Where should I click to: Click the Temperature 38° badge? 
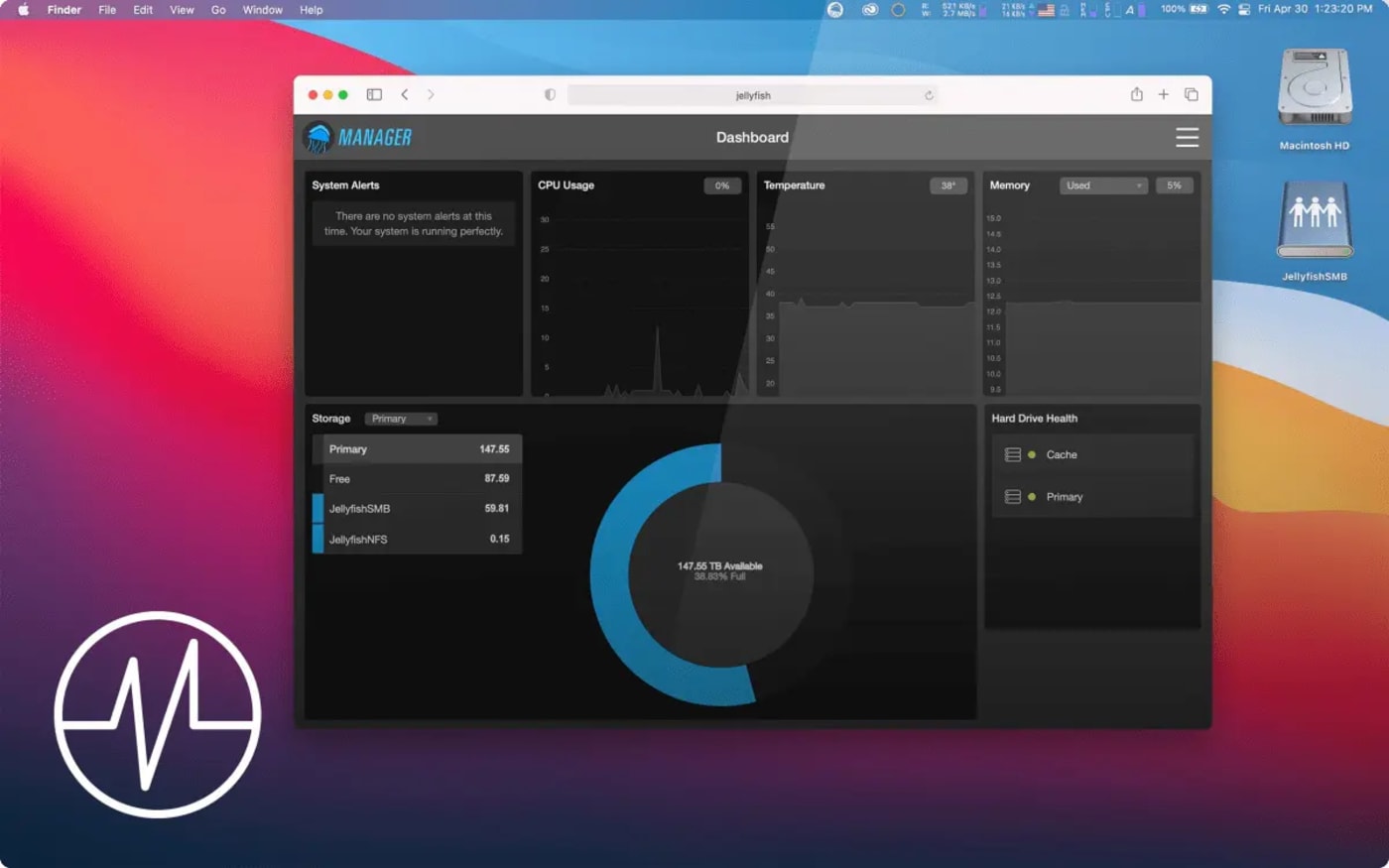[x=947, y=186]
